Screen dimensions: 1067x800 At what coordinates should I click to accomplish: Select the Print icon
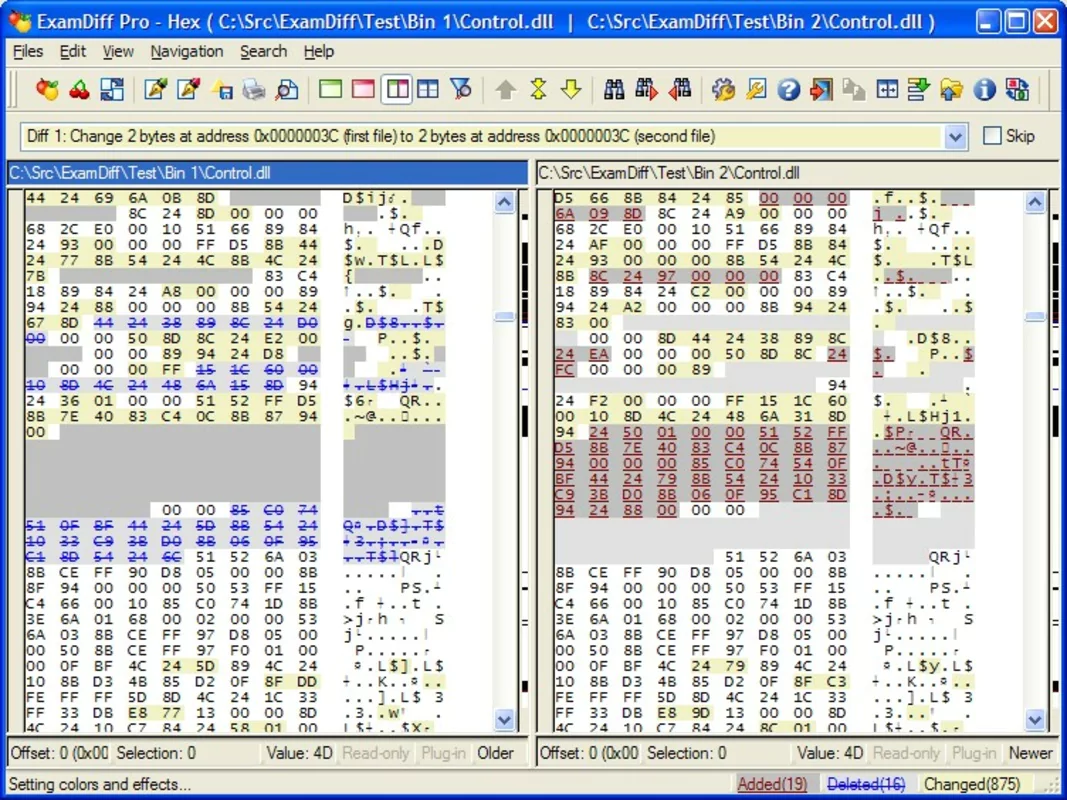pos(254,90)
